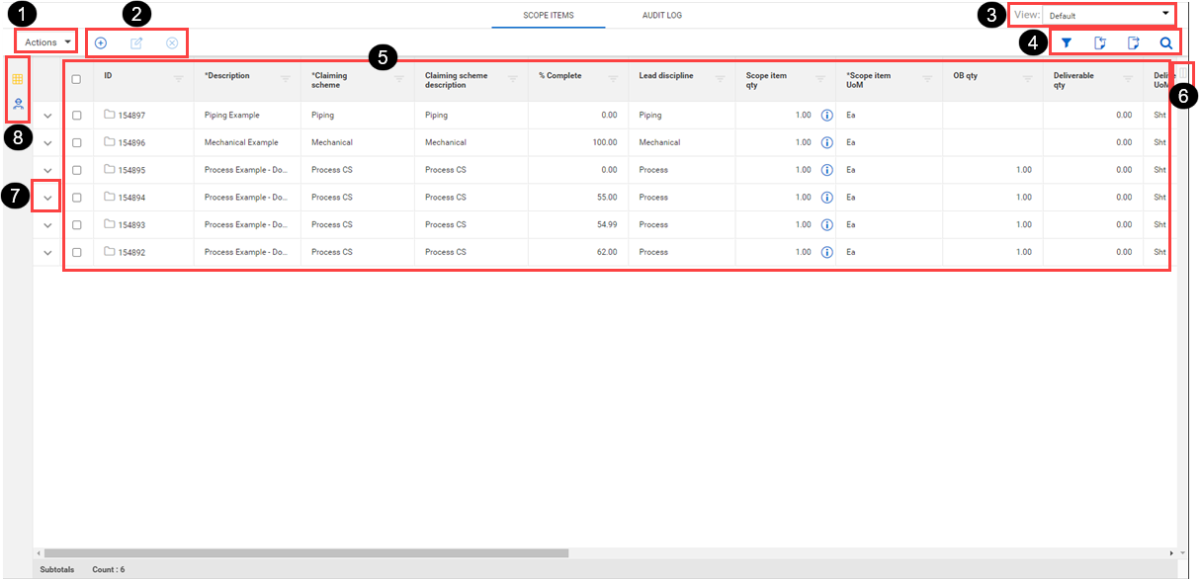Expand row 154894 with chevron
This screenshot has width=1200, height=579.
[47, 198]
